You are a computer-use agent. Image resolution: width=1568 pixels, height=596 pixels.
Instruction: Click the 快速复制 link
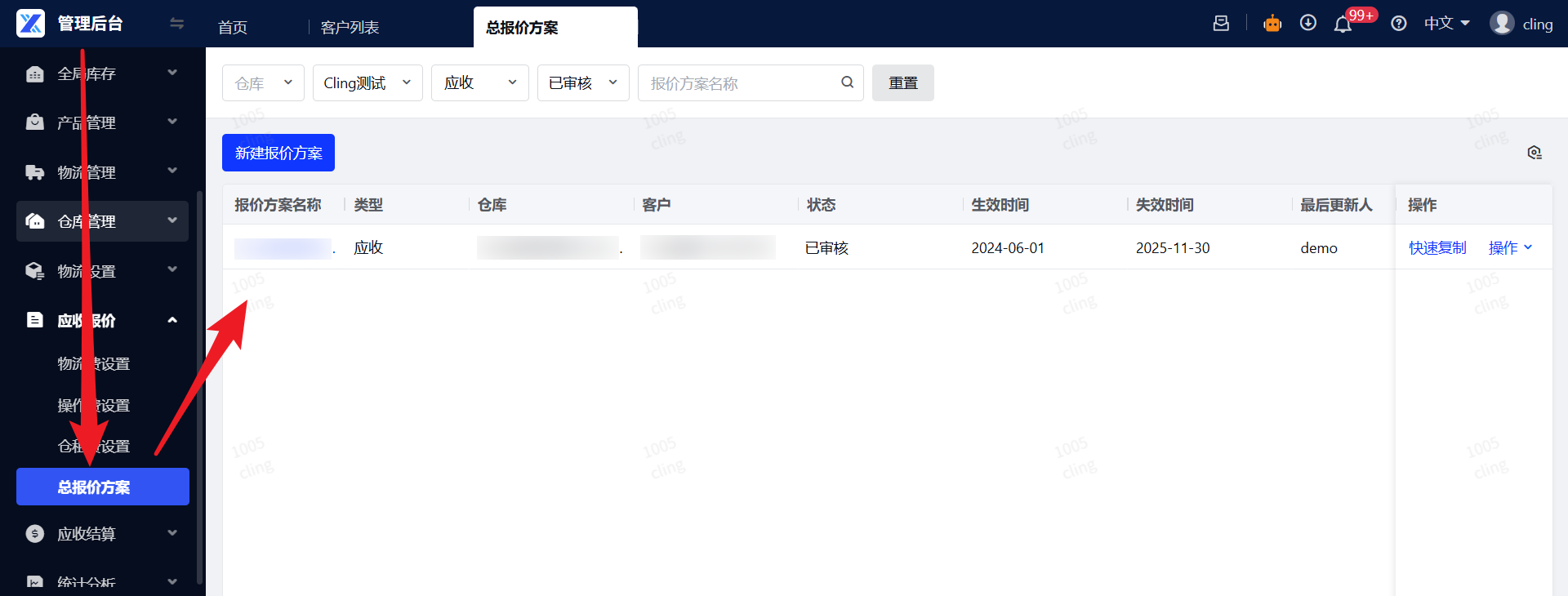(1437, 247)
